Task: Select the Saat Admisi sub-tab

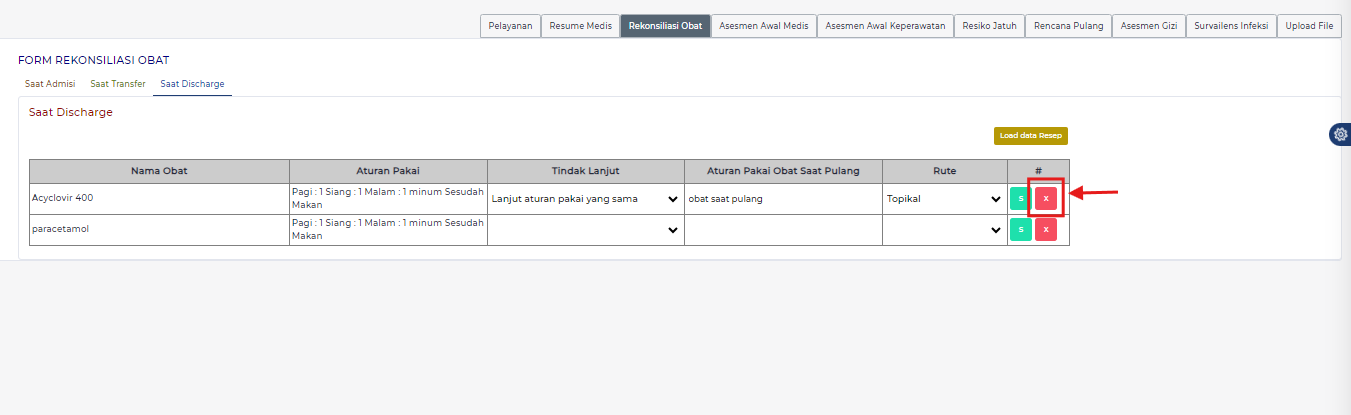Action: (50, 84)
